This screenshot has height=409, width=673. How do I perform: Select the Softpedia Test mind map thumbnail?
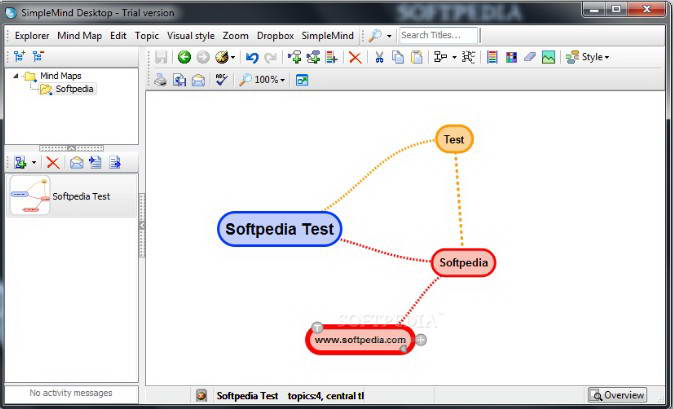click(71, 196)
